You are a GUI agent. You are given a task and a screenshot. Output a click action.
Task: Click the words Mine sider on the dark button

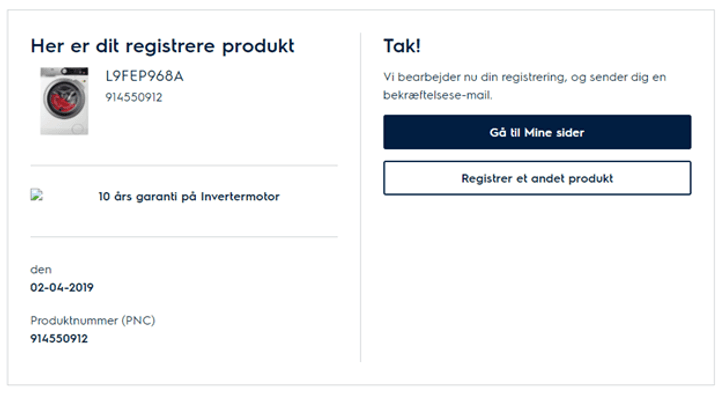coord(554,133)
